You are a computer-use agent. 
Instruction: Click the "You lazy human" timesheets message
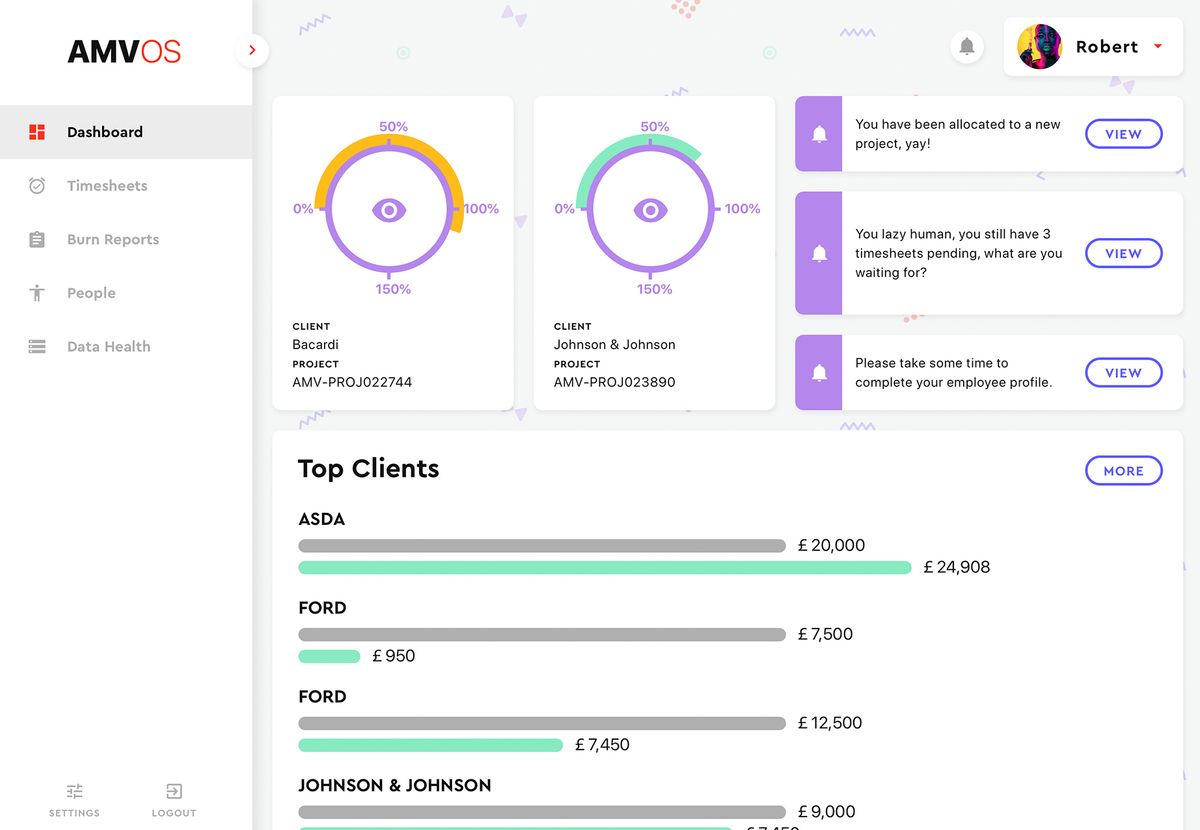(958, 253)
